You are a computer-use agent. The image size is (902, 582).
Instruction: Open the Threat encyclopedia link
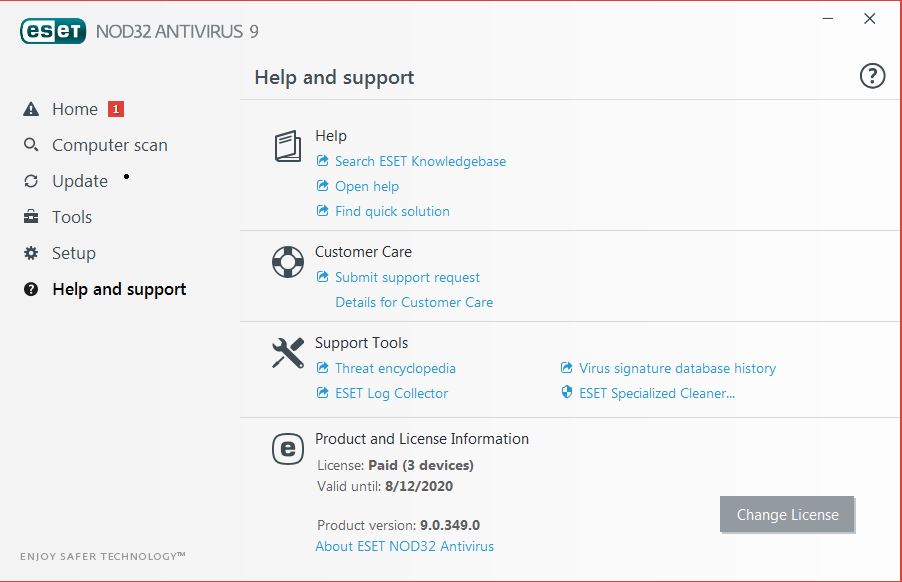[x=395, y=368]
